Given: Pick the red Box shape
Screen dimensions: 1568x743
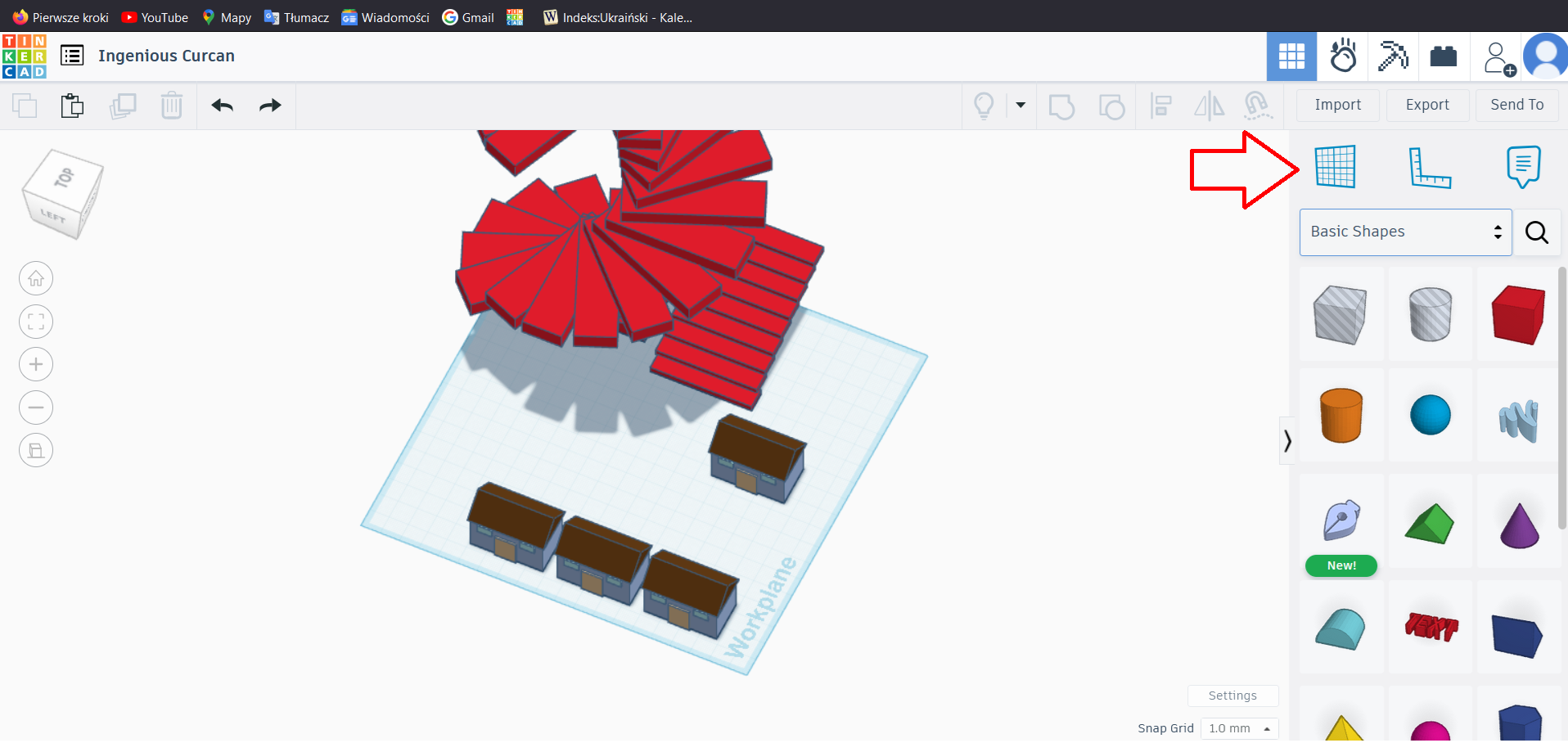Looking at the screenshot, I should [x=1518, y=315].
